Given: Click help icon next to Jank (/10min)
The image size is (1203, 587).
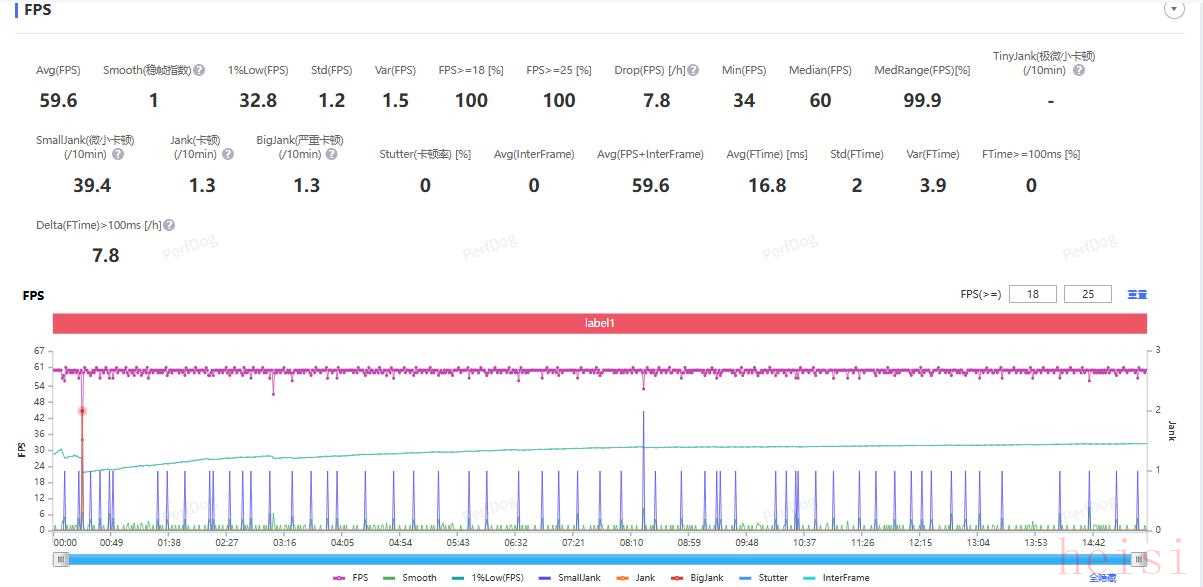Looking at the screenshot, I should click(x=228, y=155).
